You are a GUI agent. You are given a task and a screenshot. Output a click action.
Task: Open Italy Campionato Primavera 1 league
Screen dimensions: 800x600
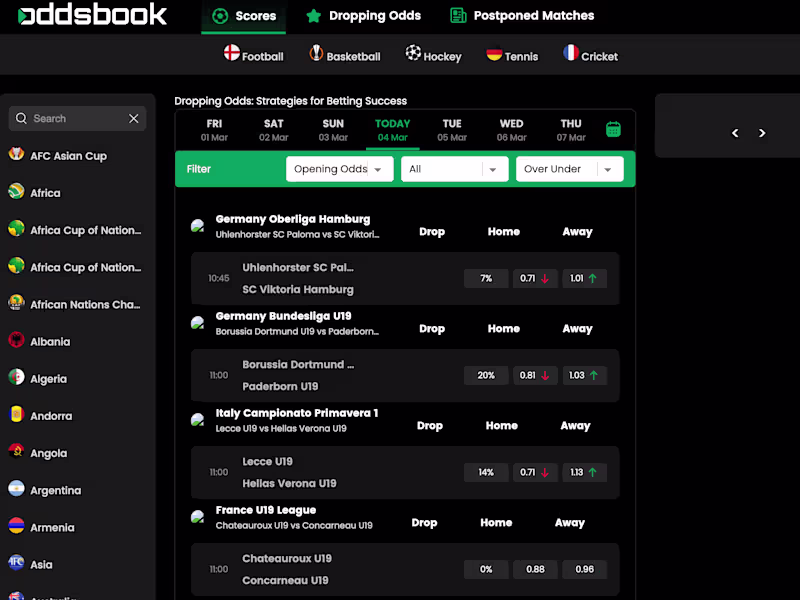coord(296,413)
